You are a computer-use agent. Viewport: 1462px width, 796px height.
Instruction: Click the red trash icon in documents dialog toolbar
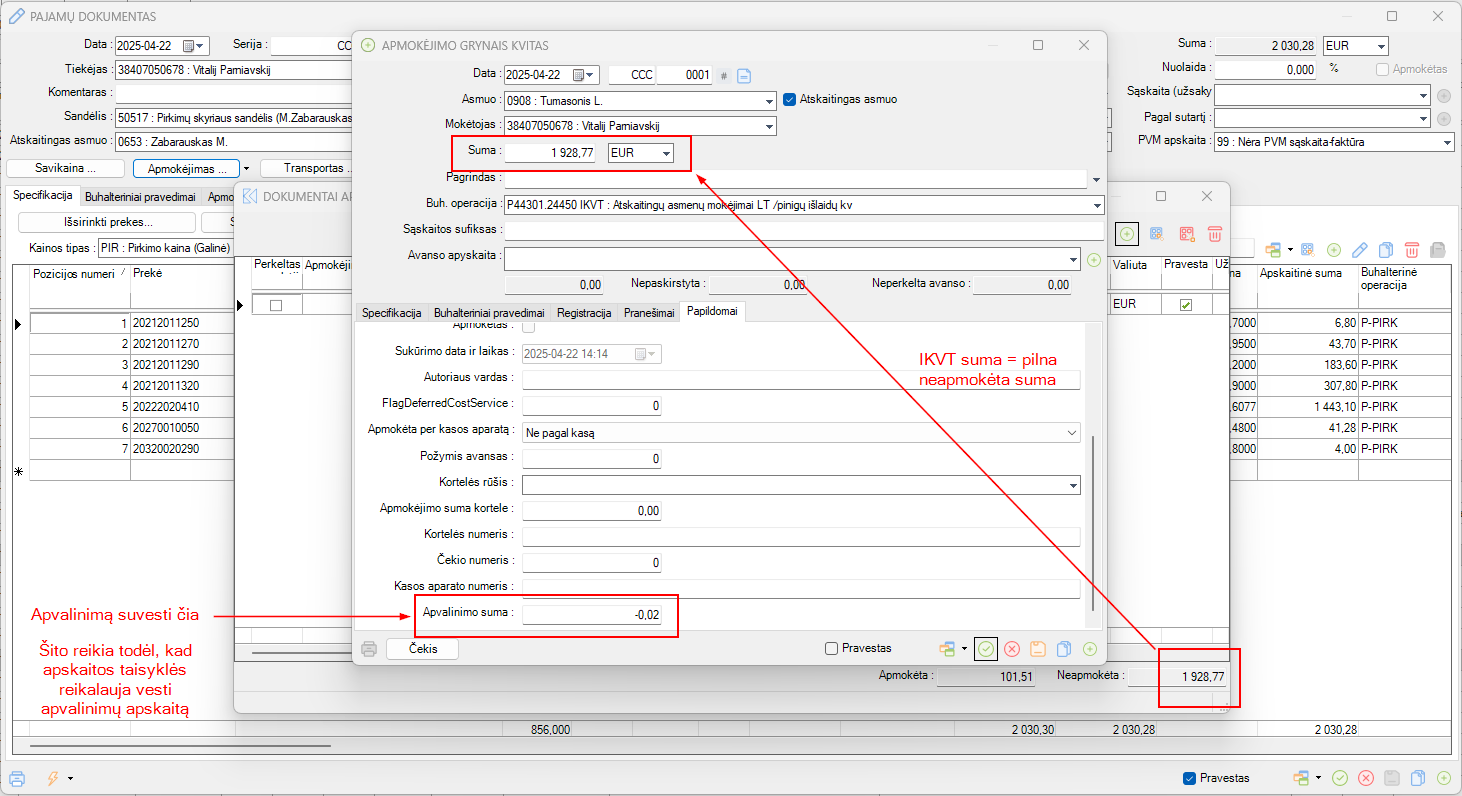(x=1214, y=233)
